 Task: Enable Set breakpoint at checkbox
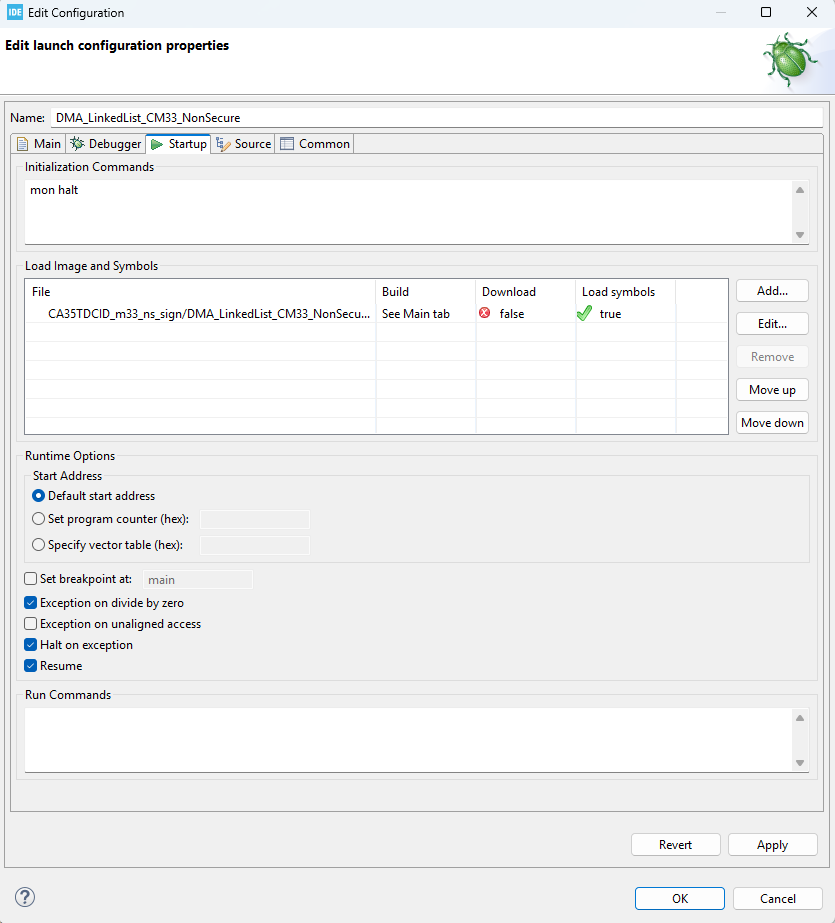(x=31, y=579)
